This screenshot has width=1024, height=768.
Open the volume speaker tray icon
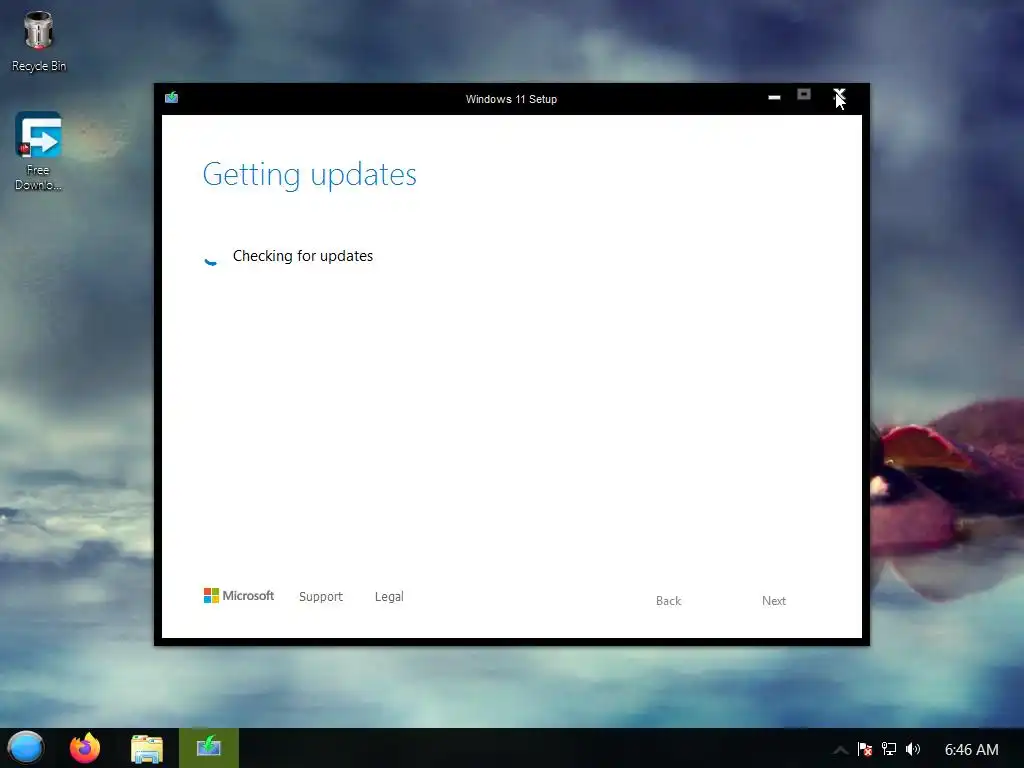(x=913, y=749)
